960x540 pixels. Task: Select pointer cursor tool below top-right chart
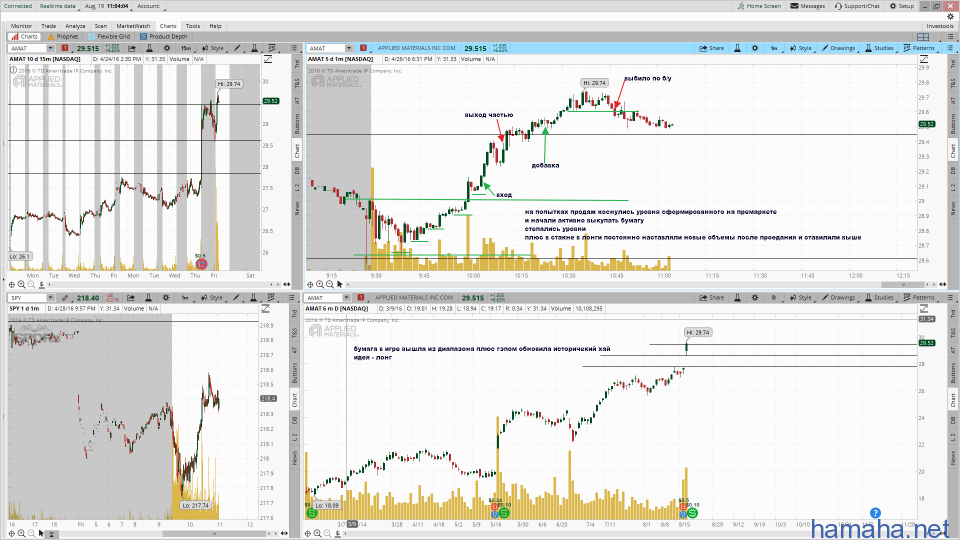tap(340, 284)
